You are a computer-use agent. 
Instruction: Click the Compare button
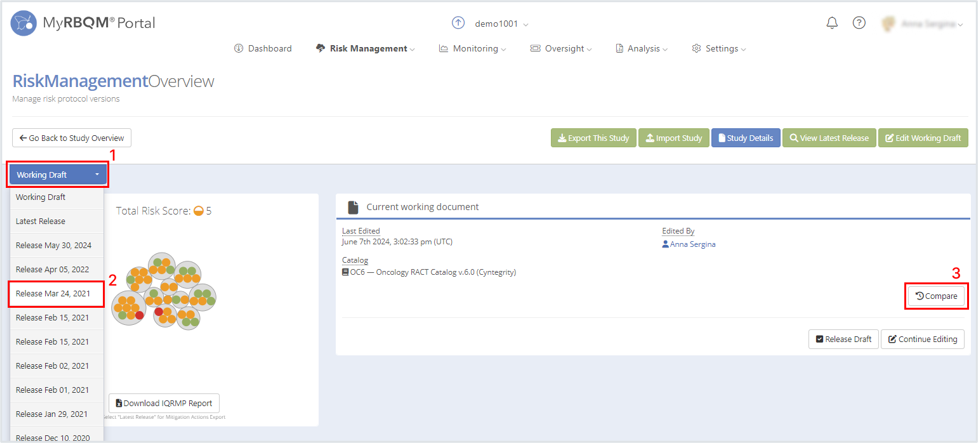point(937,296)
